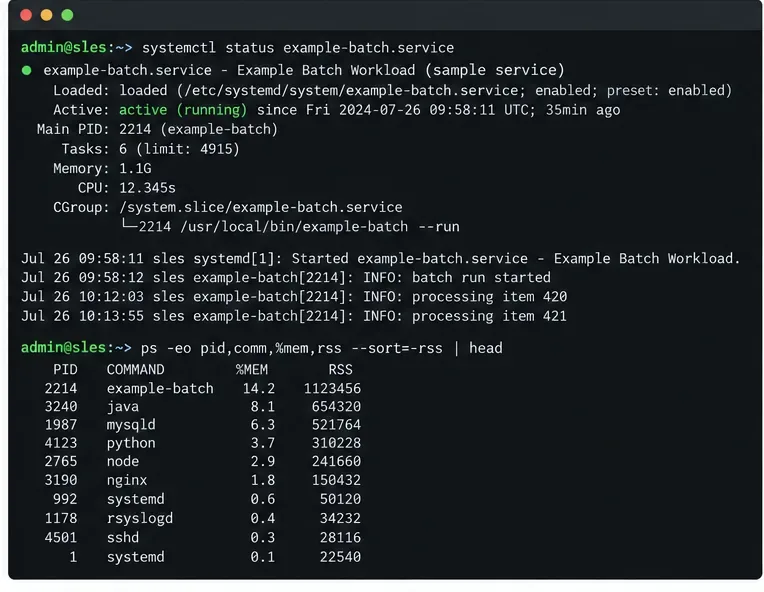Click the 'Started example-batch.service' log line
764x592 pixels.
click(x=381, y=259)
